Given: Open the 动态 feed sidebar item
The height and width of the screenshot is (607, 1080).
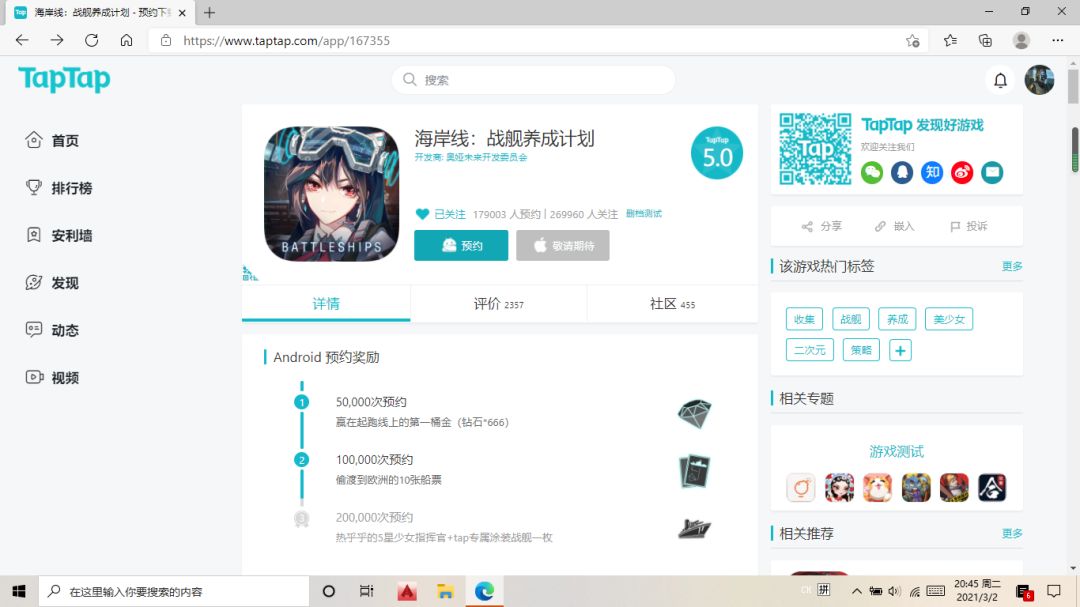Looking at the screenshot, I should 52,331.
